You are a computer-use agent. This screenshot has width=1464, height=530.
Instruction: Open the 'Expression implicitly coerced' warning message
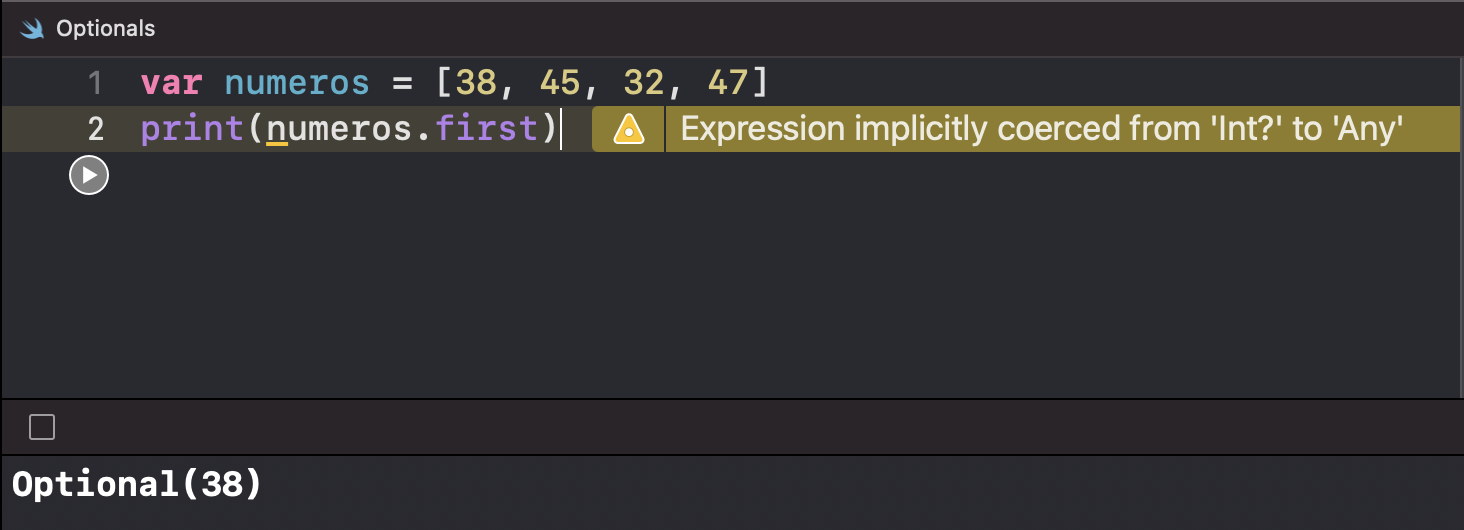(1043, 129)
